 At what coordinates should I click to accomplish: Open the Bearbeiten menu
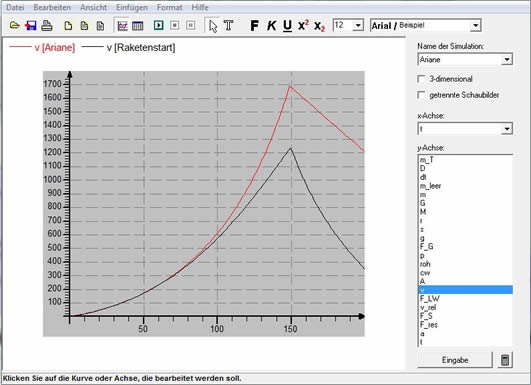pyautogui.click(x=52, y=7)
